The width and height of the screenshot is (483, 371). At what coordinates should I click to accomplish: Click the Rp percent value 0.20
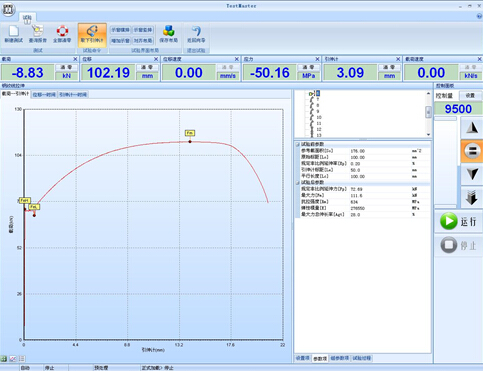pyautogui.click(x=355, y=164)
